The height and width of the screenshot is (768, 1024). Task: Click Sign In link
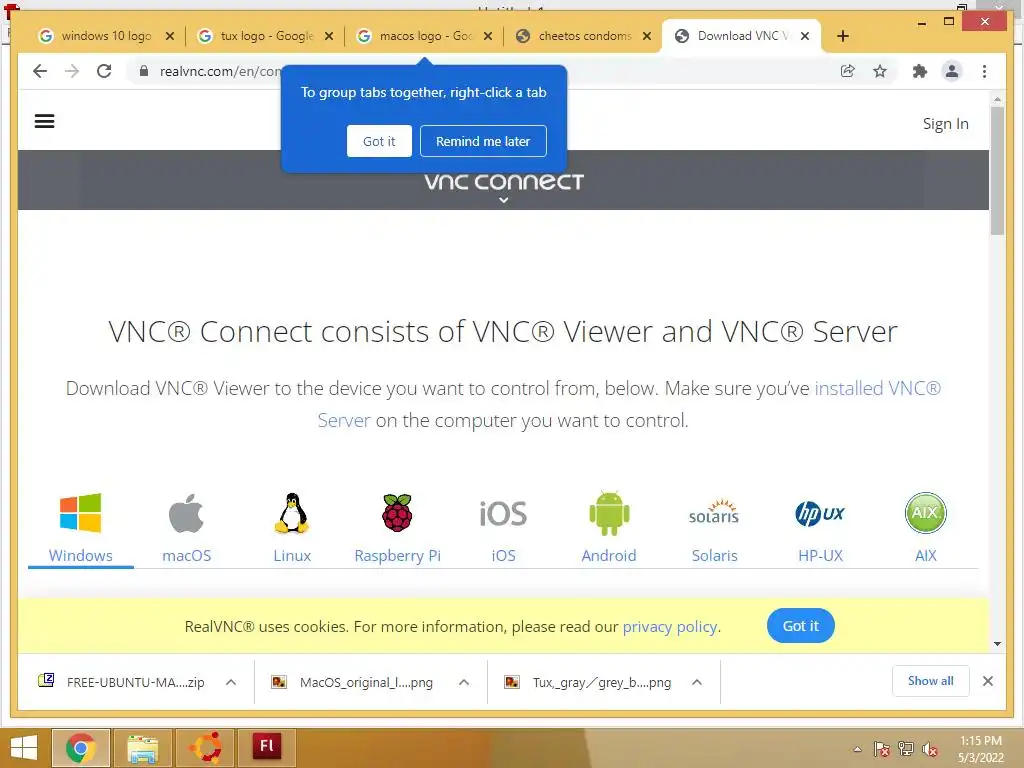945,123
